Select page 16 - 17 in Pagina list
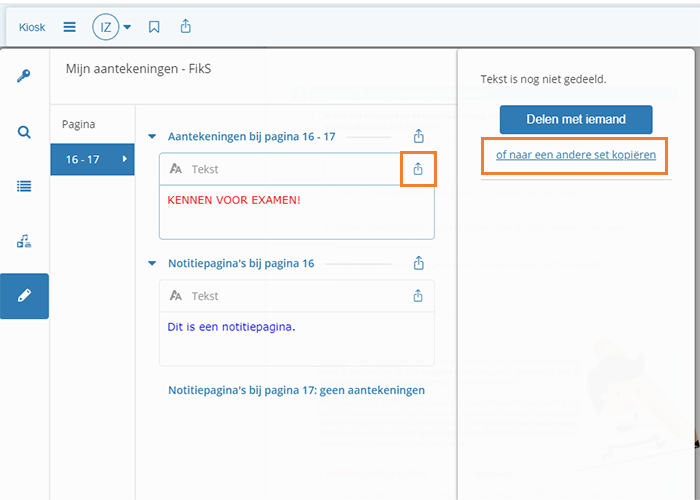 point(92,159)
